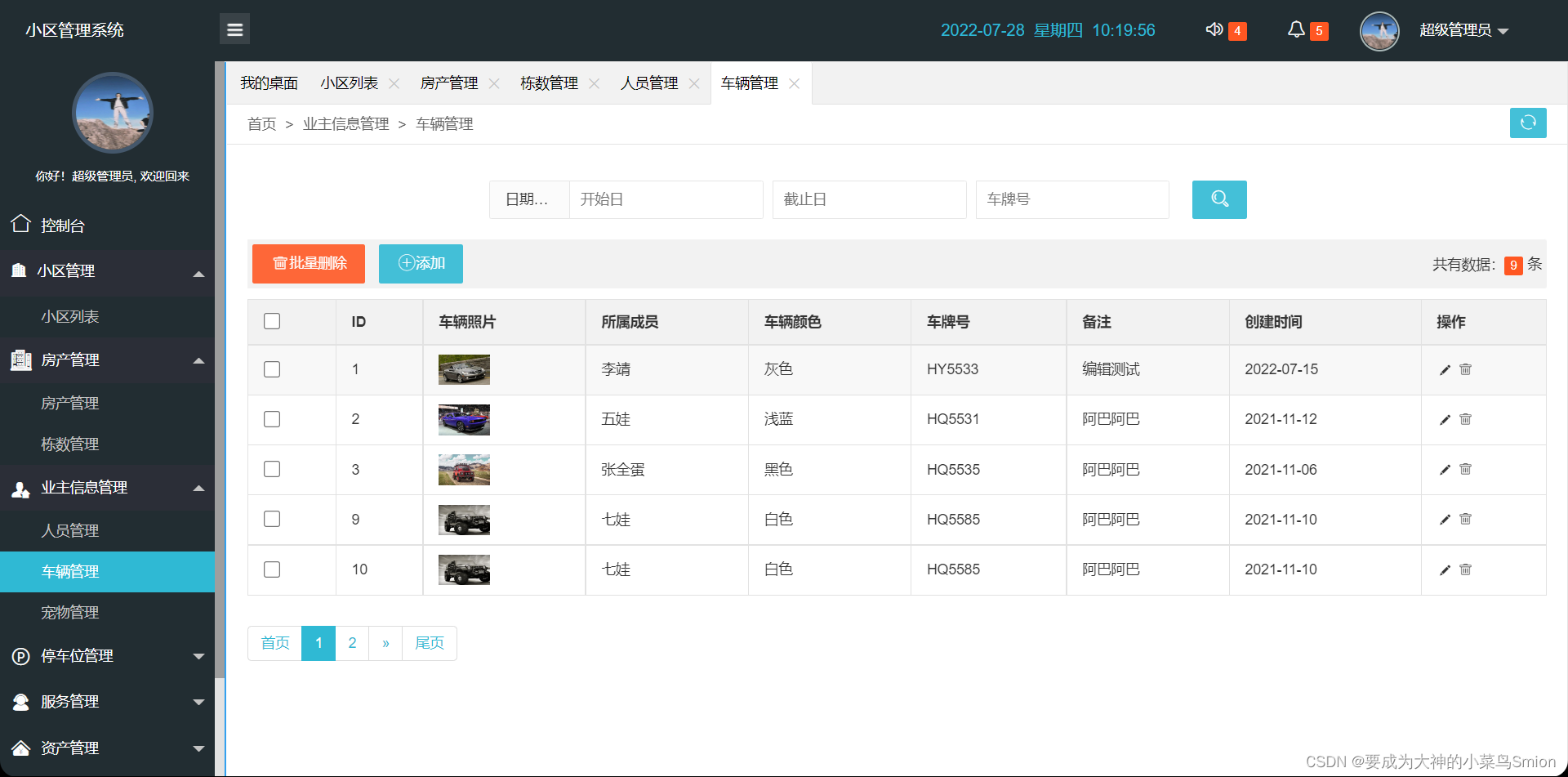Open the 日期 type dropdown
This screenshot has width=1568, height=777.
click(528, 199)
